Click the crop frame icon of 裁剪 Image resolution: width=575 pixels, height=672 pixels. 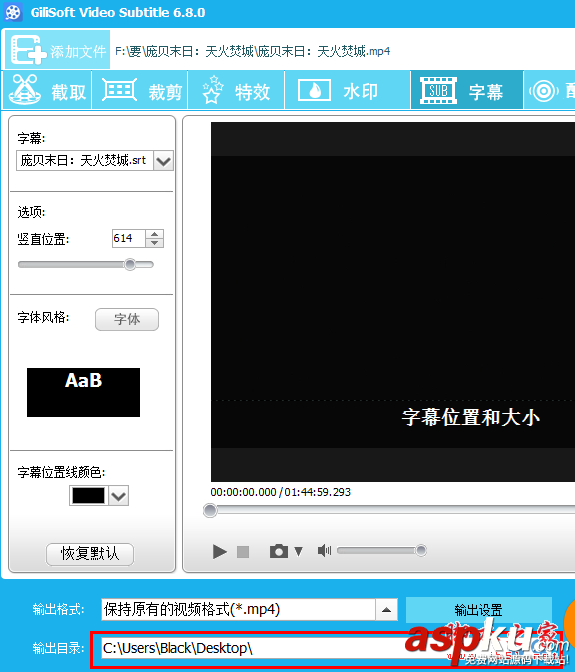[119, 90]
